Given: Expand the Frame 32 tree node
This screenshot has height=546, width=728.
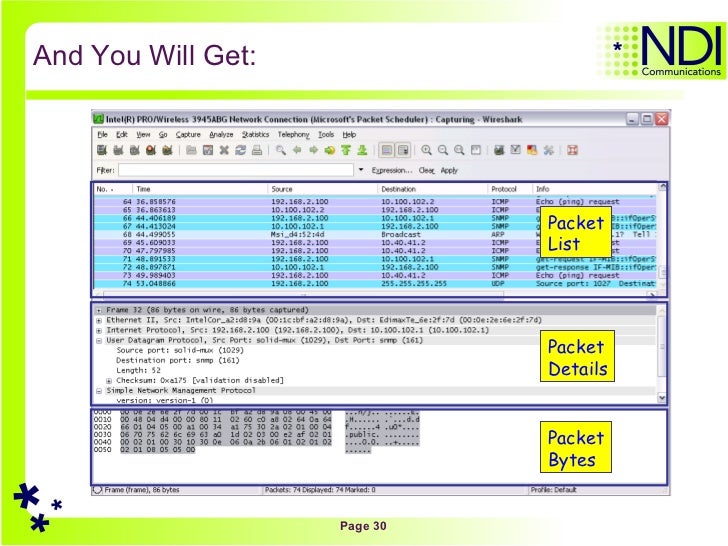Looking at the screenshot, I should point(99,310).
